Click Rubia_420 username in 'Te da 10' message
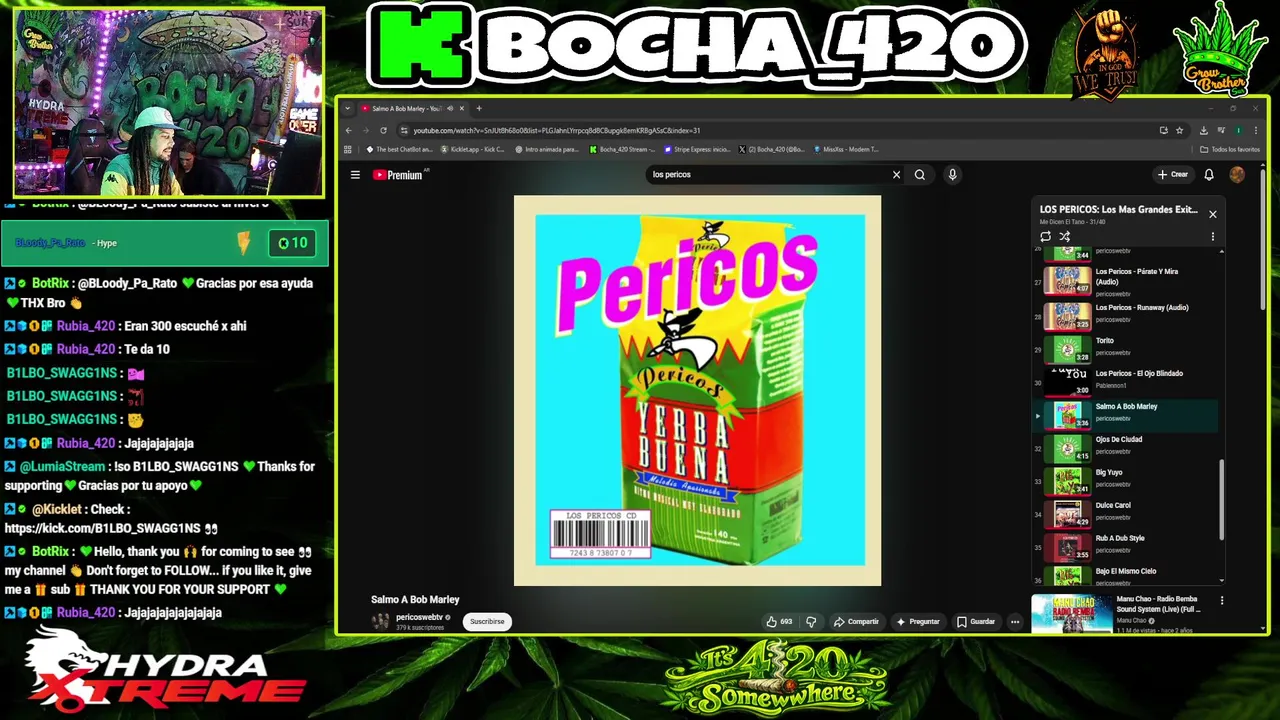The image size is (1280, 720). 86,349
